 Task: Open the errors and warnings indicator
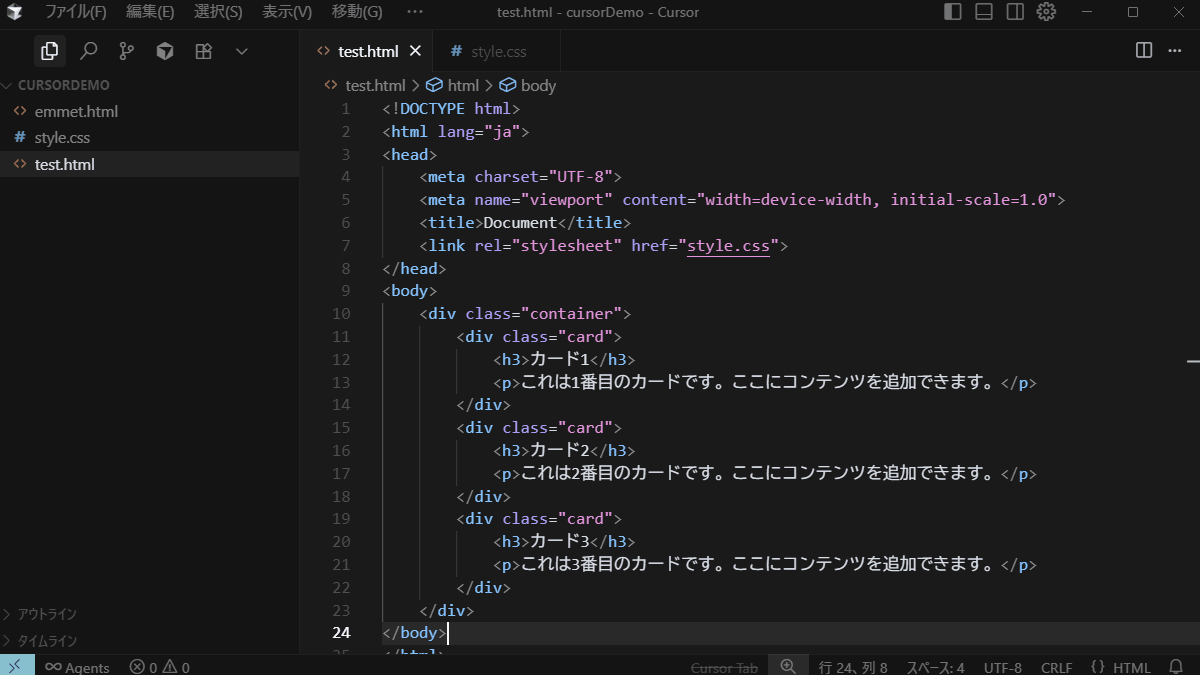tap(159, 667)
